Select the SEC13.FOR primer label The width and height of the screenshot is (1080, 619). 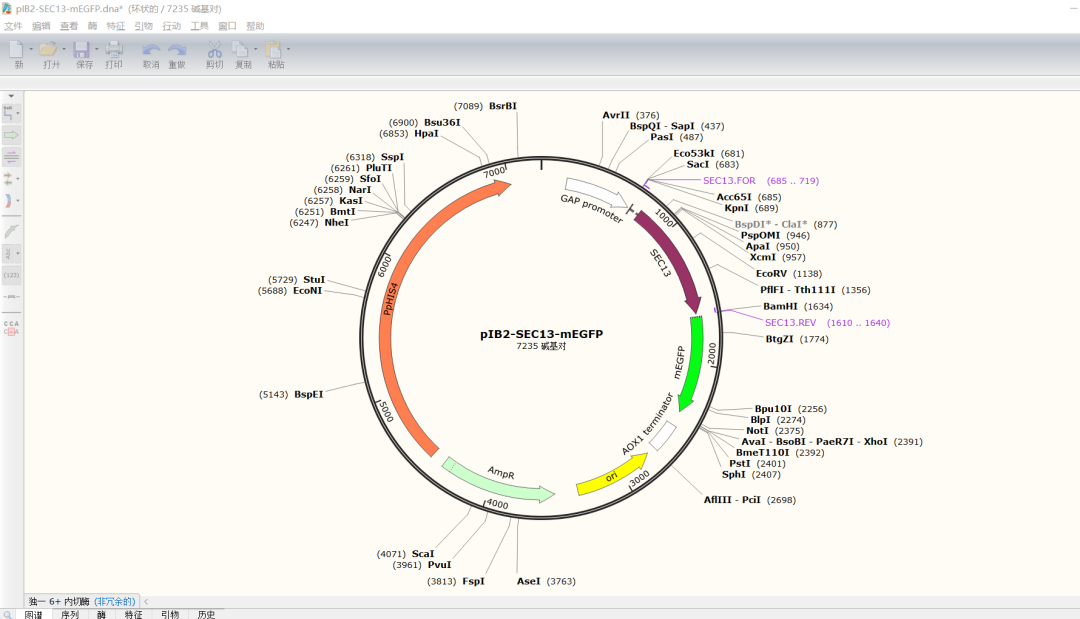tap(729, 180)
